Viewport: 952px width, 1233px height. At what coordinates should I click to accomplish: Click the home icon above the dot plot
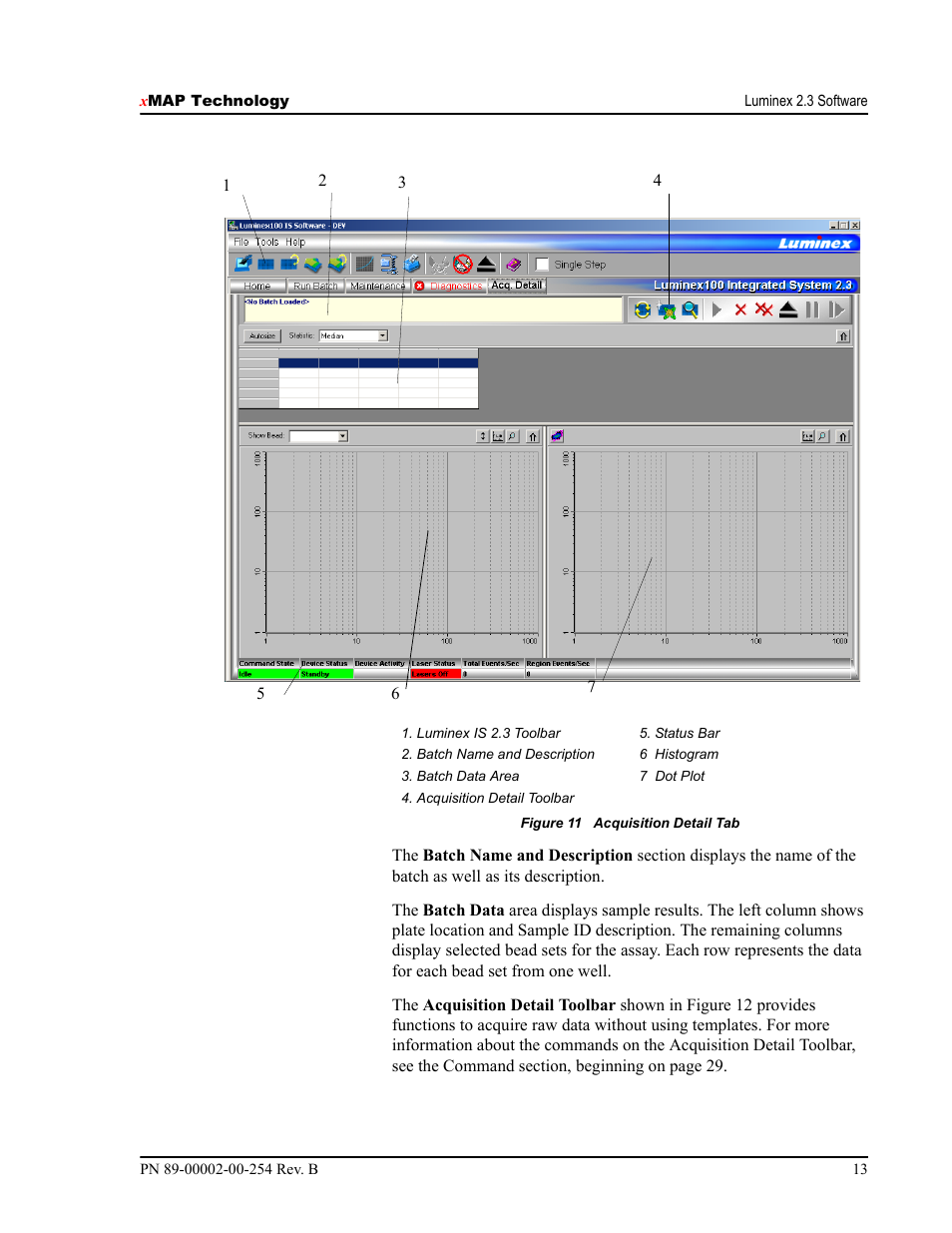coord(843,436)
